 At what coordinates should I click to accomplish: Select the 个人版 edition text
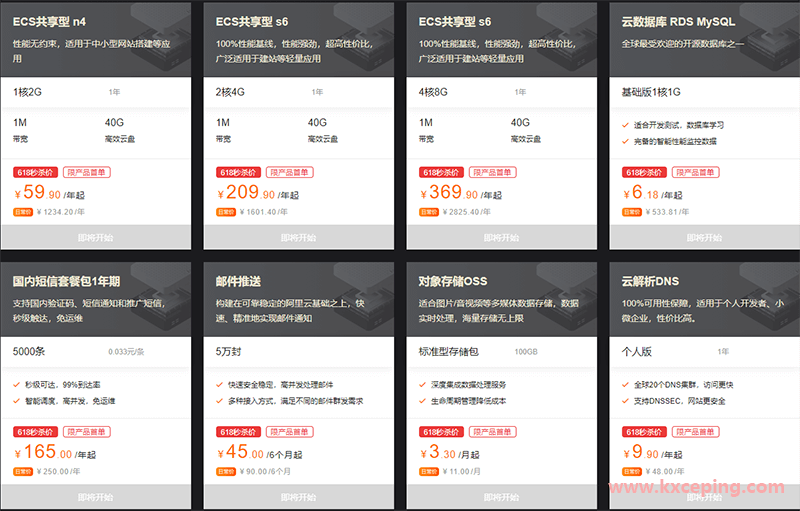pyautogui.click(x=637, y=352)
